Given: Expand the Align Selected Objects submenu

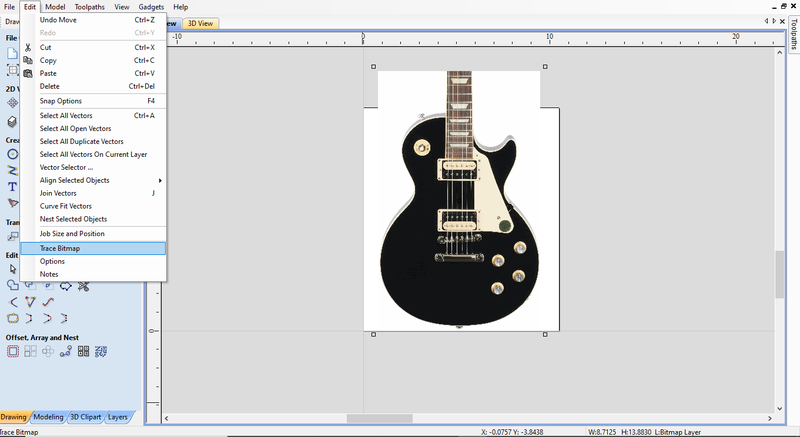Looking at the screenshot, I should click(x=93, y=180).
